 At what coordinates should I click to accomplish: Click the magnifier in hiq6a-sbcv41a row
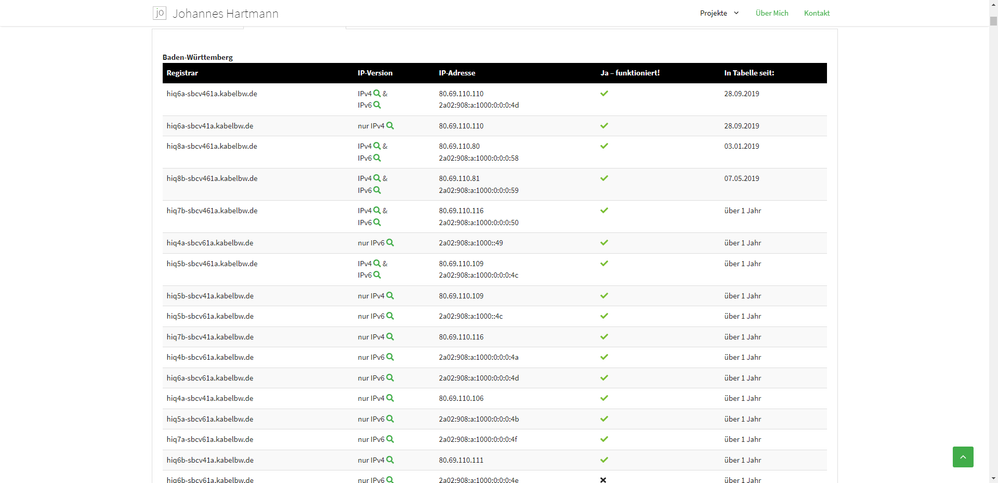(x=390, y=126)
